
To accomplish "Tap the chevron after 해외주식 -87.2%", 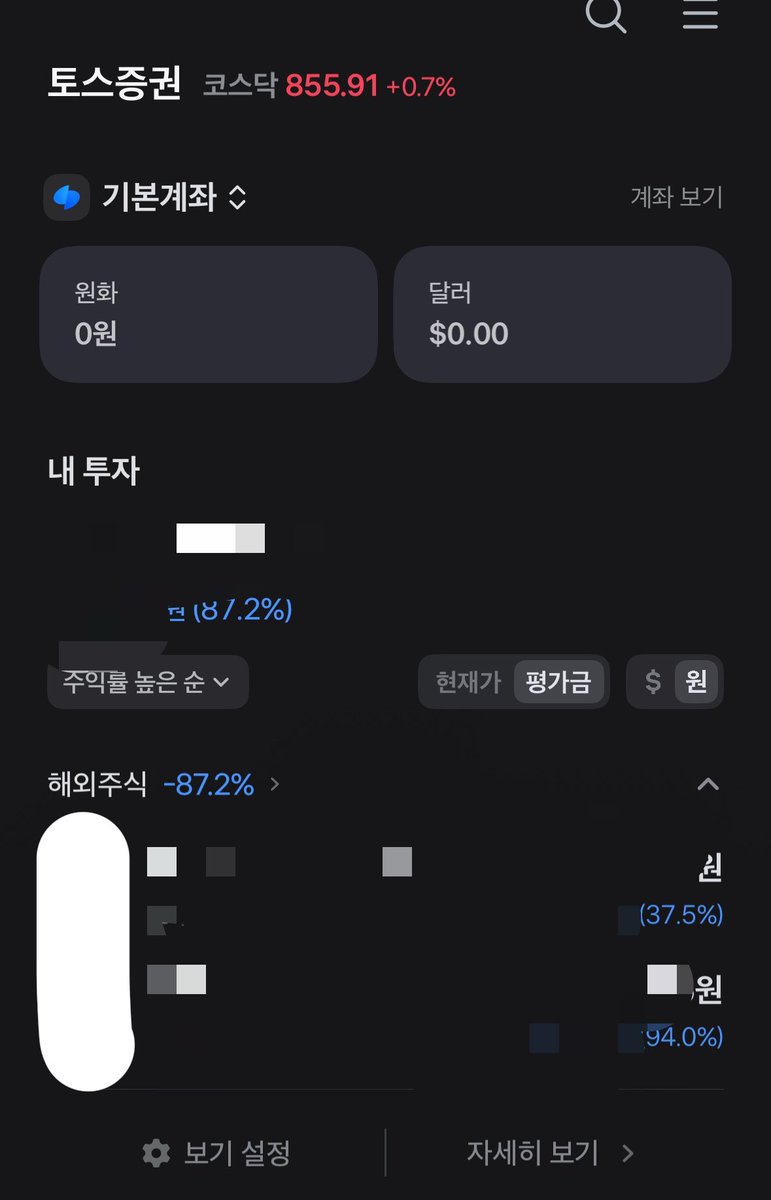I will coord(275,785).
